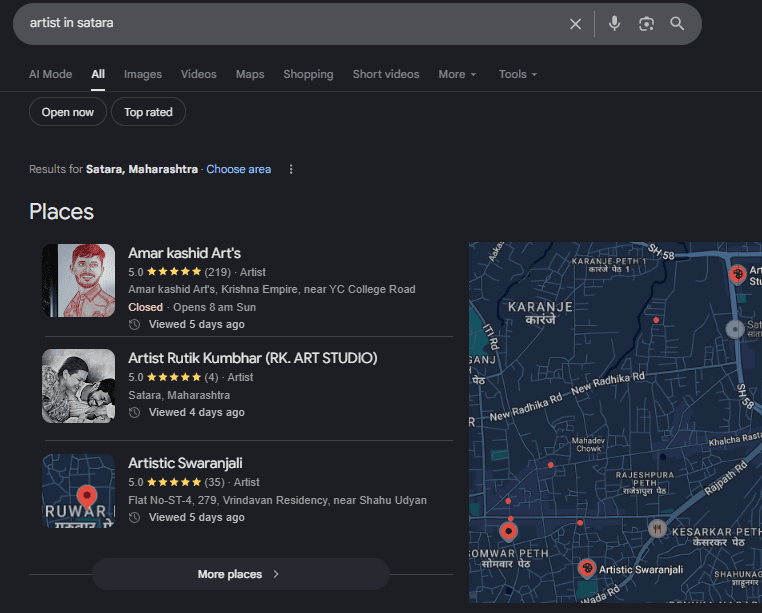Click history icon under Artist Rutik Kumbhar
Screen dimensions: 762x613
(x=135, y=412)
